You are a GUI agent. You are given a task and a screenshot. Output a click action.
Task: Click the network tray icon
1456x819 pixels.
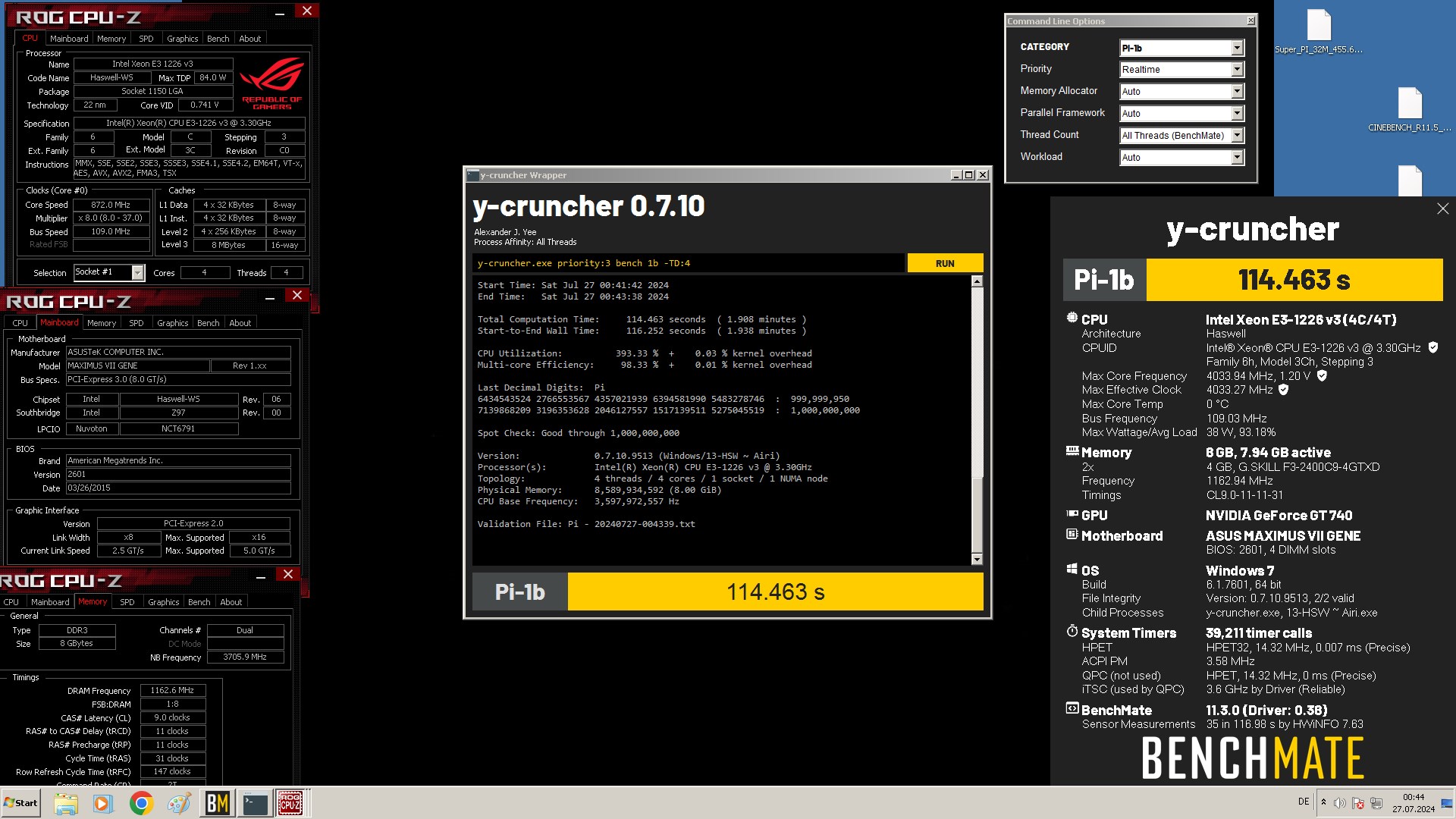point(1376,803)
